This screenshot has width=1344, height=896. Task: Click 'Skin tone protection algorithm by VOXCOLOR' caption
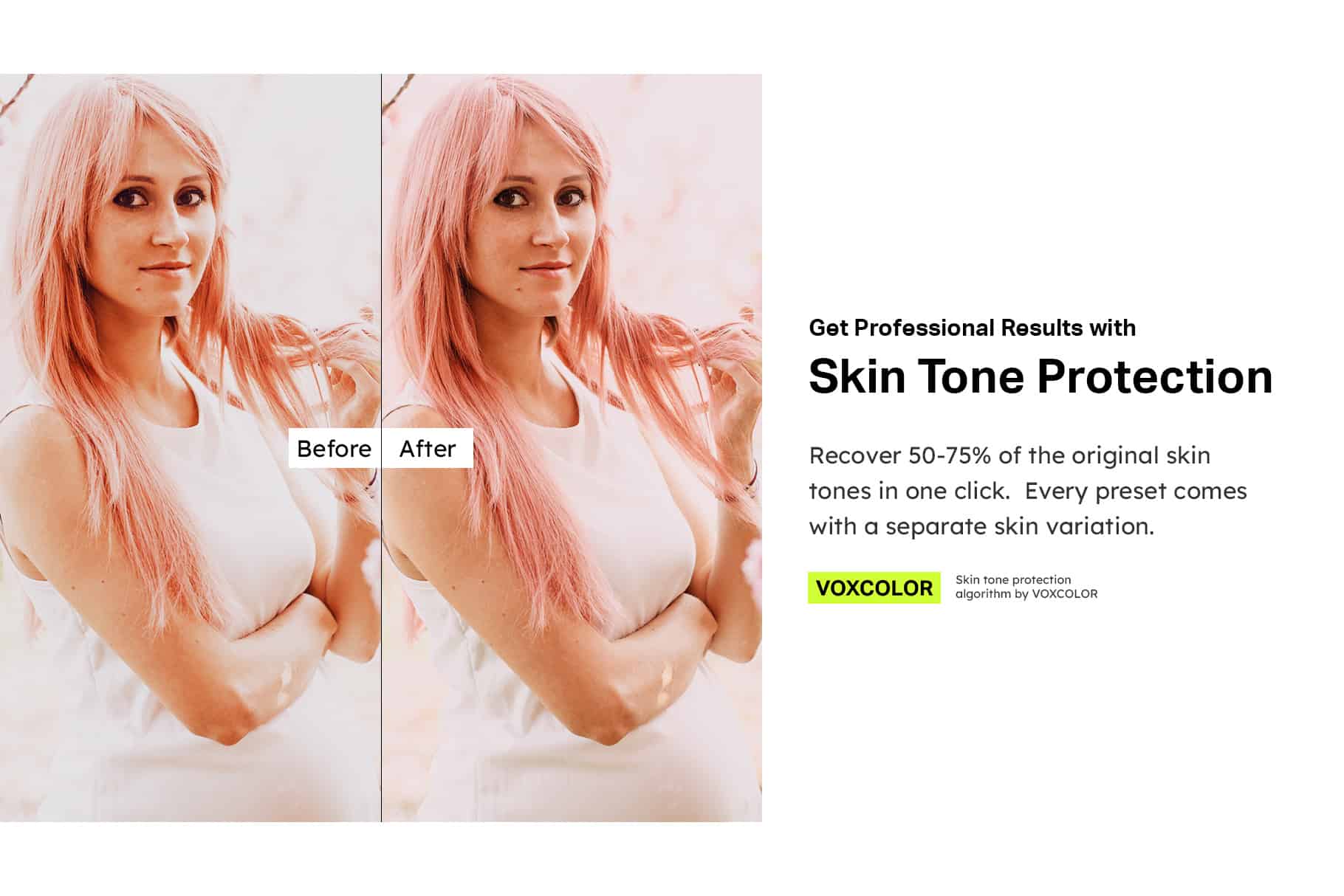[x=1026, y=587]
